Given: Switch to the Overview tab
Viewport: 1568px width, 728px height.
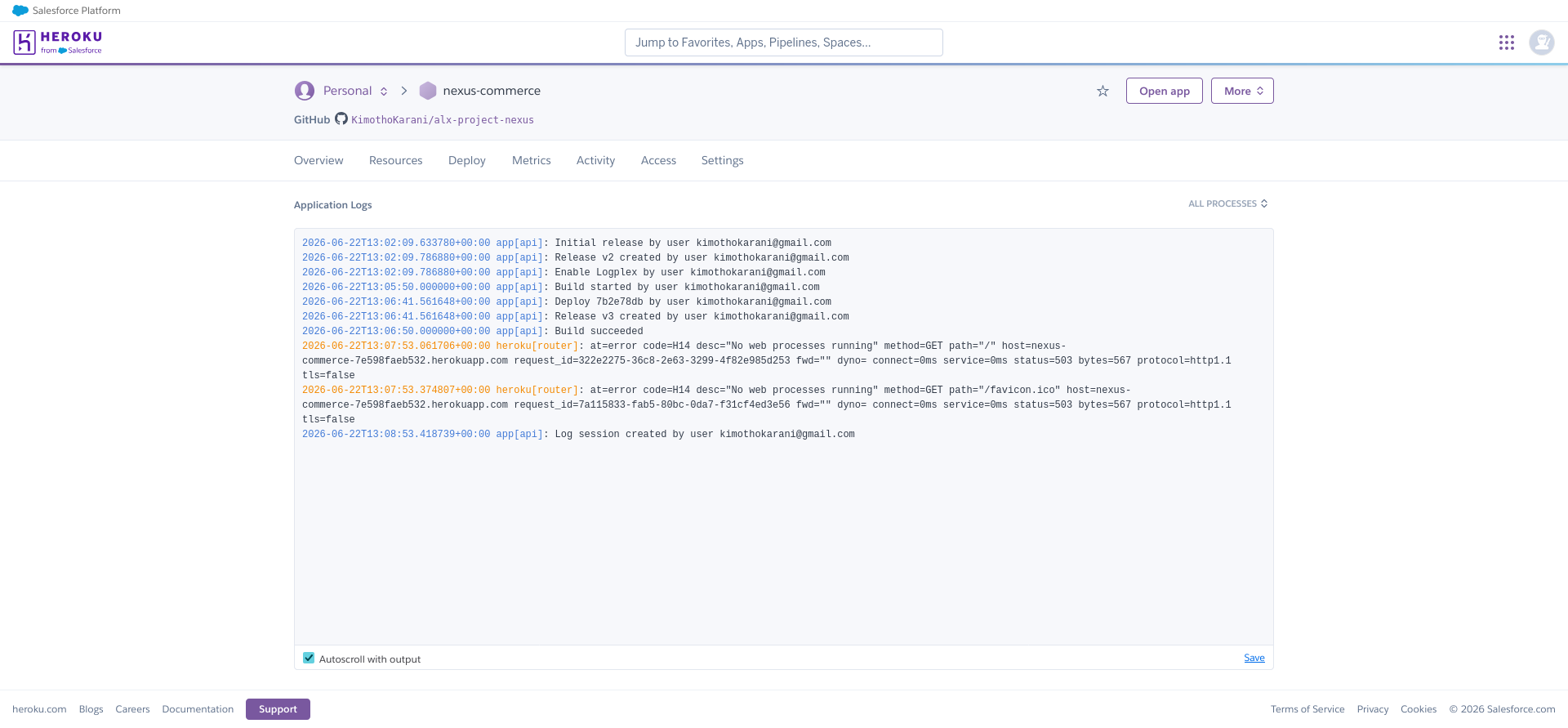Looking at the screenshot, I should pos(318,160).
